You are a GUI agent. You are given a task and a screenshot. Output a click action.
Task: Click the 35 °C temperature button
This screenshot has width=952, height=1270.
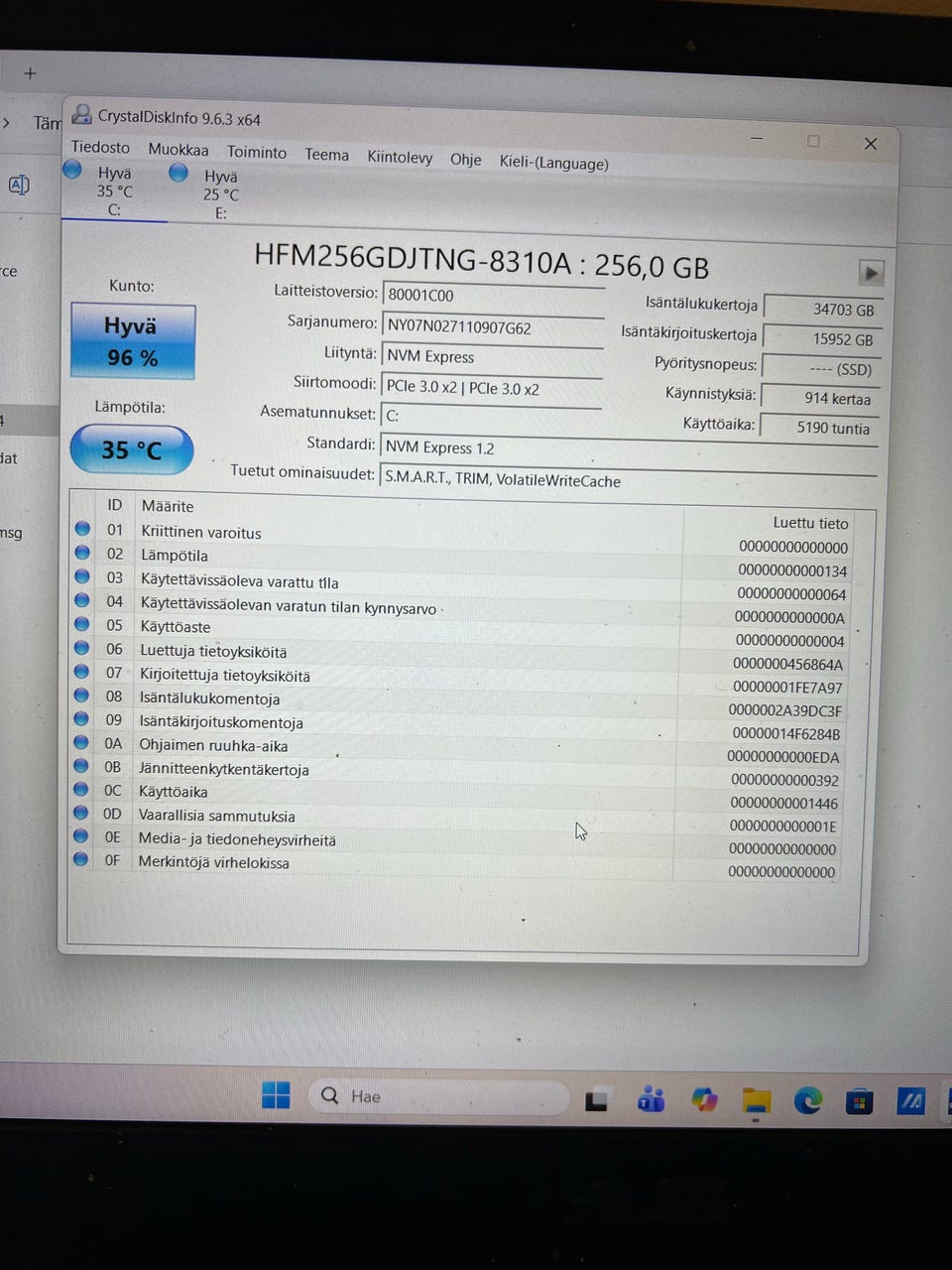point(131,449)
